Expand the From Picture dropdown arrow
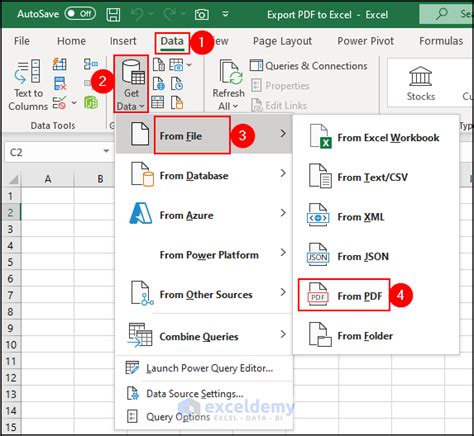Screen dimensions: 474x436 (x=189, y=65)
